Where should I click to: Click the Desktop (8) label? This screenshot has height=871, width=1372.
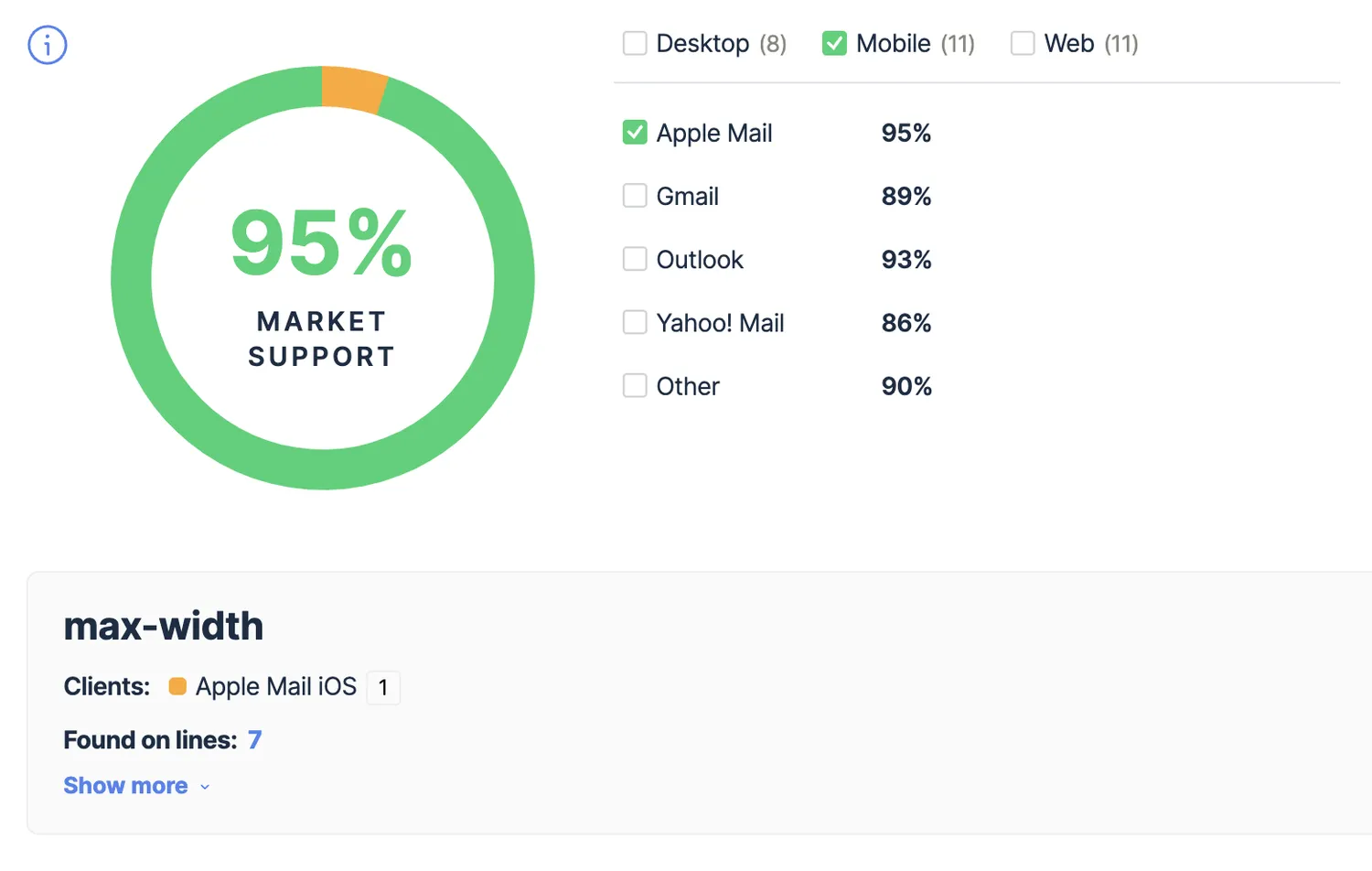pyautogui.click(x=722, y=43)
